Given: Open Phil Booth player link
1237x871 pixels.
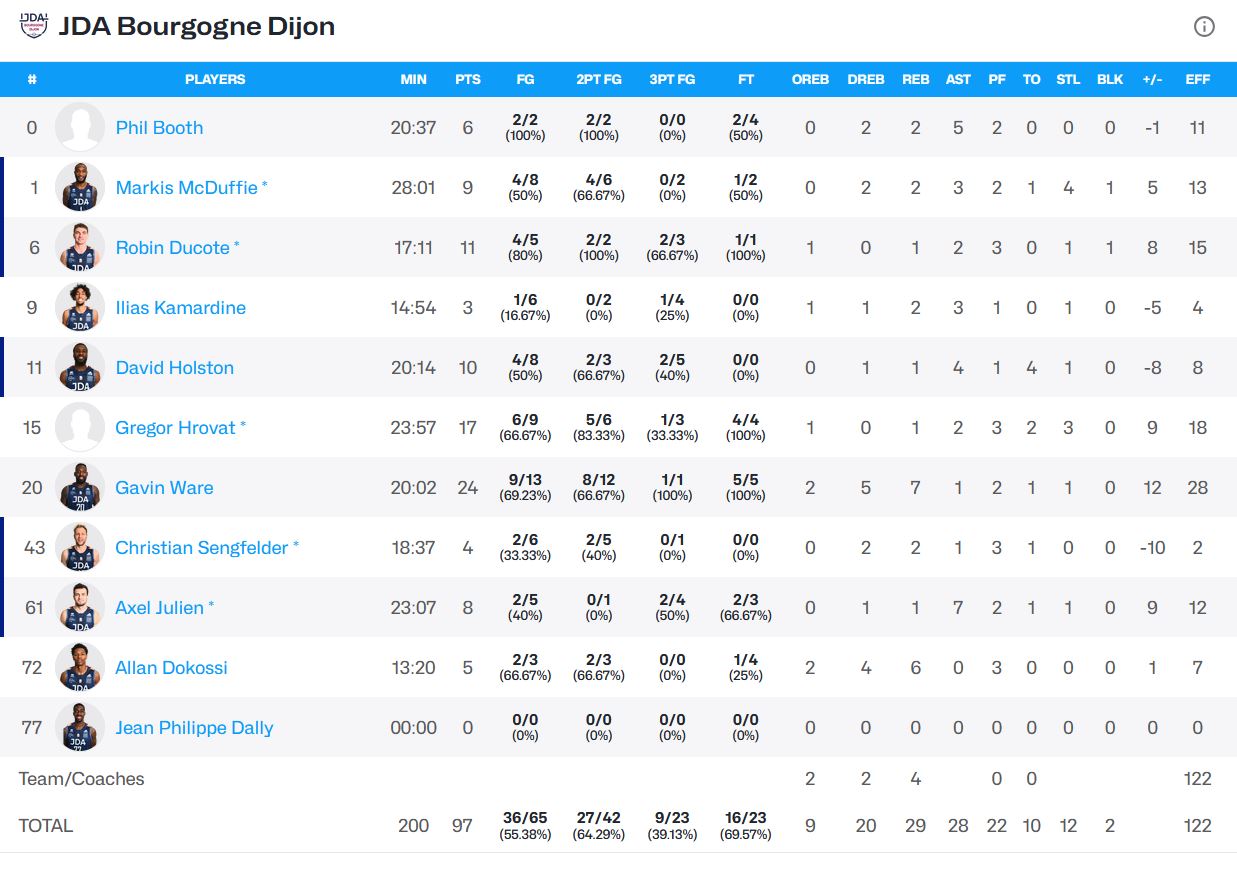Looking at the screenshot, I should (159, 128).
